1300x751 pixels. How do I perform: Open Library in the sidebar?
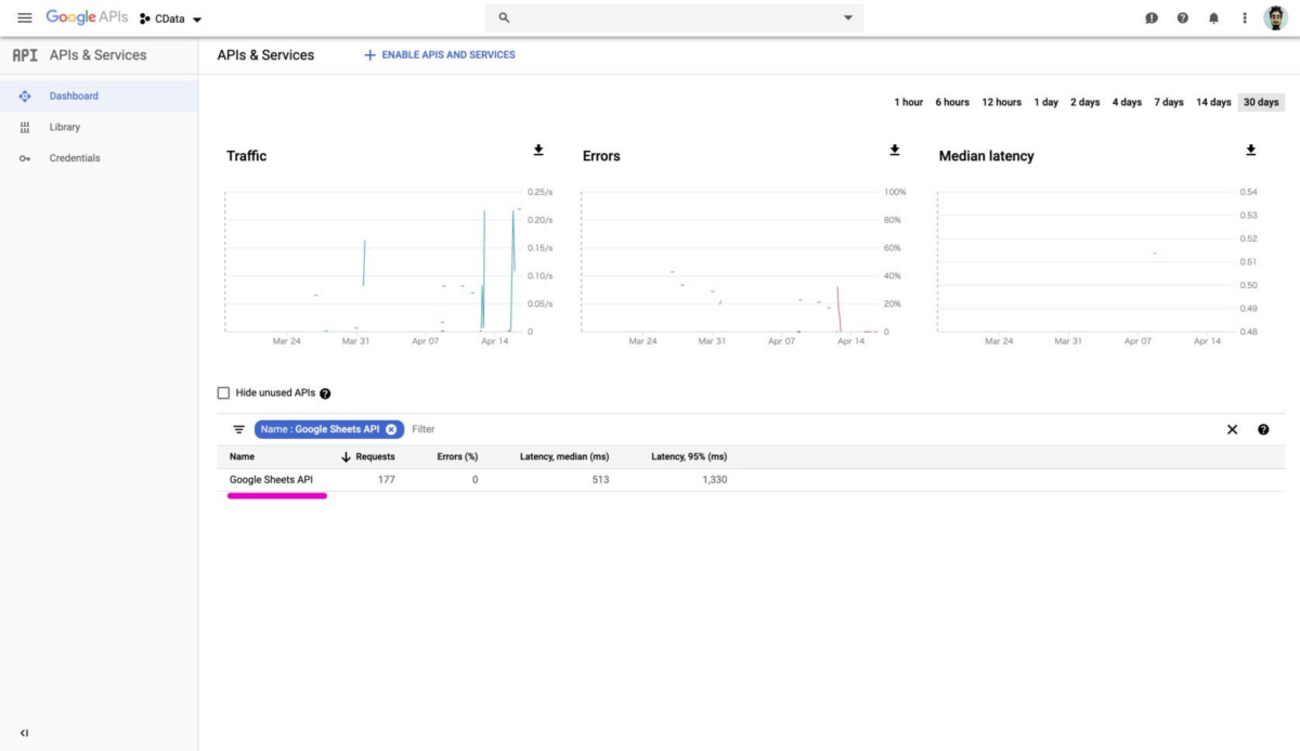pyautogui.click(x=65, y=127)
